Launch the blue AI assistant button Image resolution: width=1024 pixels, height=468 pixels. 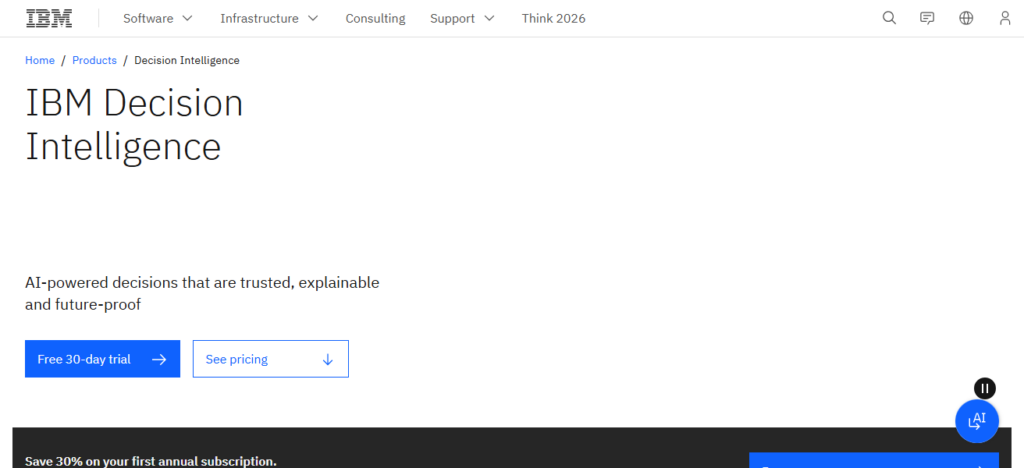(x=977, y=421)
